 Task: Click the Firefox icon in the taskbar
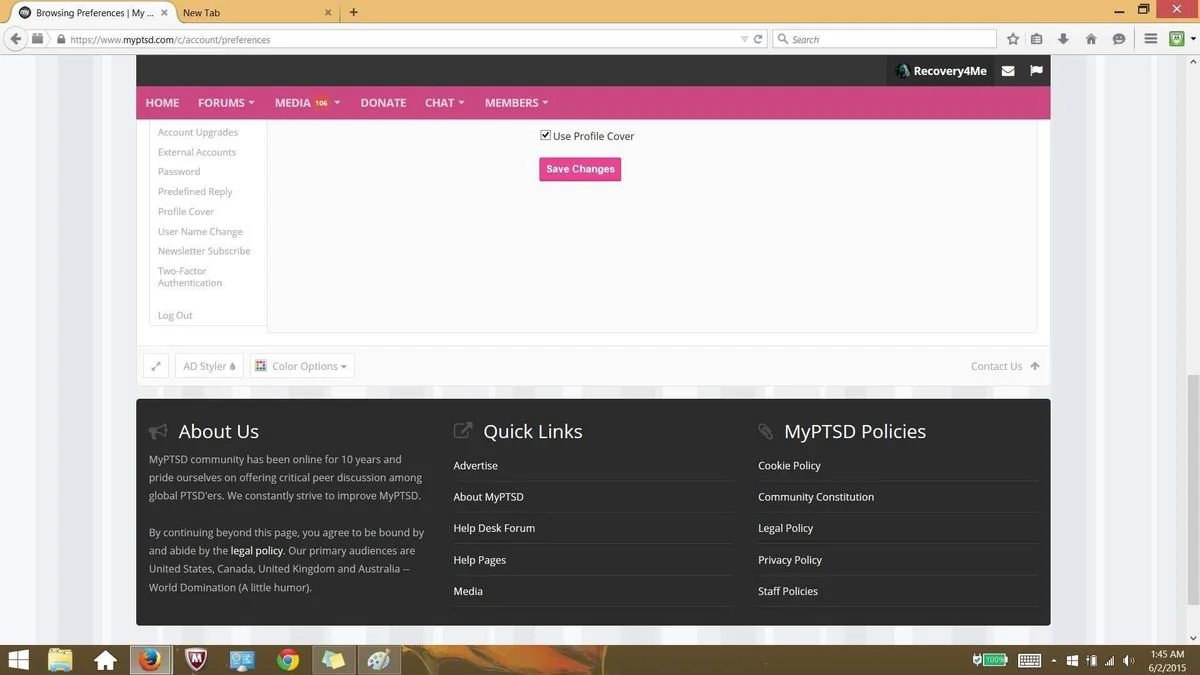pos(150,660)
